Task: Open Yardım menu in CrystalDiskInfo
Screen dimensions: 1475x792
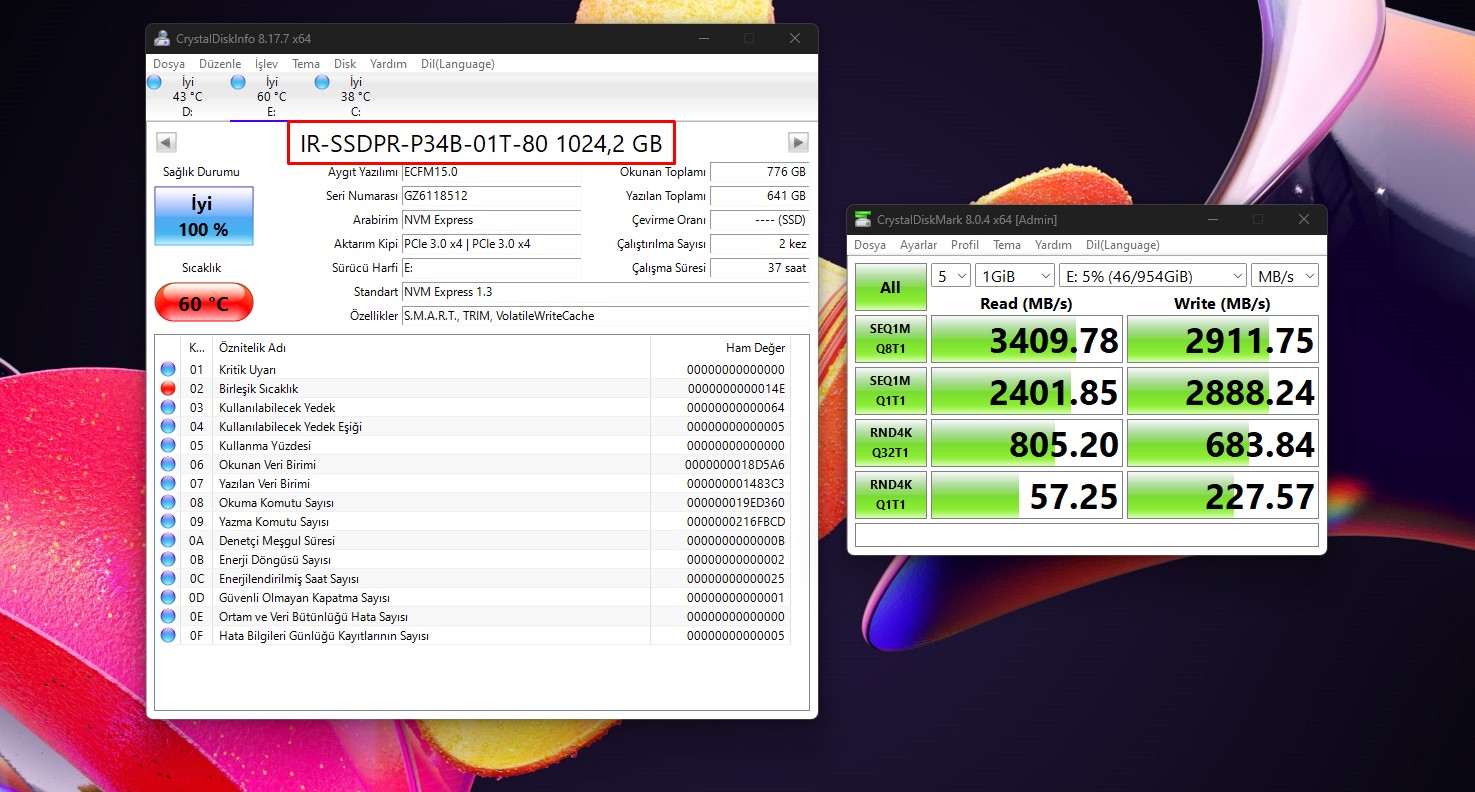Action: point(388,64)
